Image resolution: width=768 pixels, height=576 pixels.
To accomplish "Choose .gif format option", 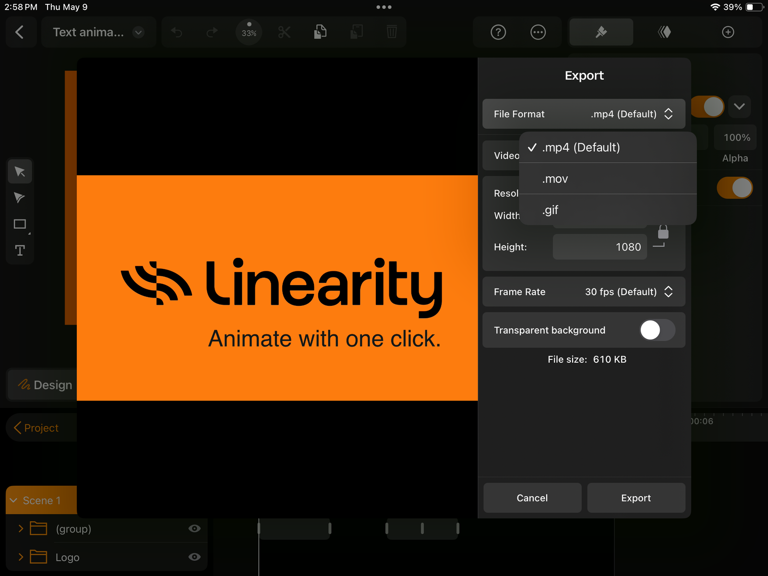I will tap(607, 210).
